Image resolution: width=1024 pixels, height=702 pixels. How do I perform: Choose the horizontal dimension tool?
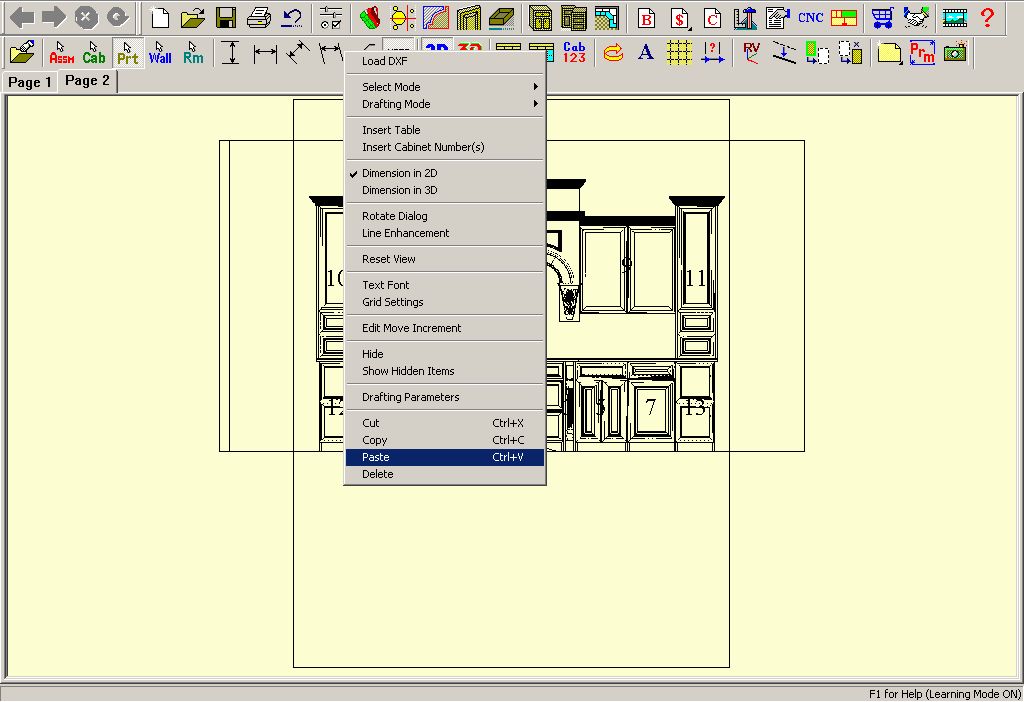[x=264, y=53]
